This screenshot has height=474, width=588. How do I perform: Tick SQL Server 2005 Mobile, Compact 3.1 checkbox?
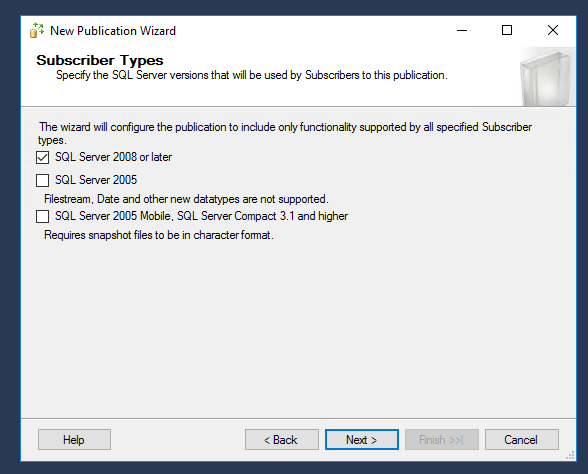coord(42,216)
